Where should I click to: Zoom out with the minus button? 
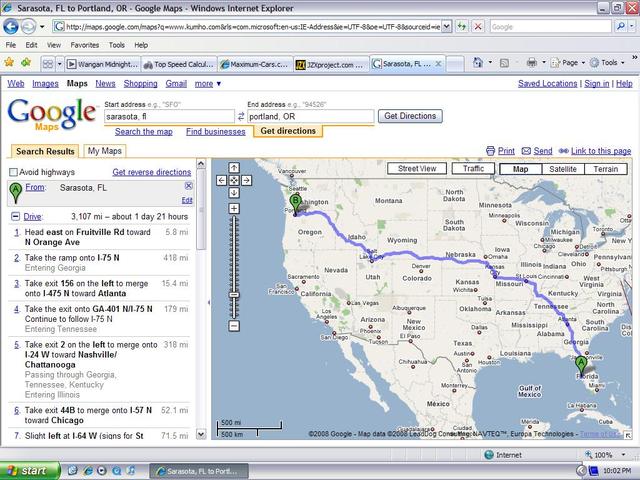click(234, 326)
